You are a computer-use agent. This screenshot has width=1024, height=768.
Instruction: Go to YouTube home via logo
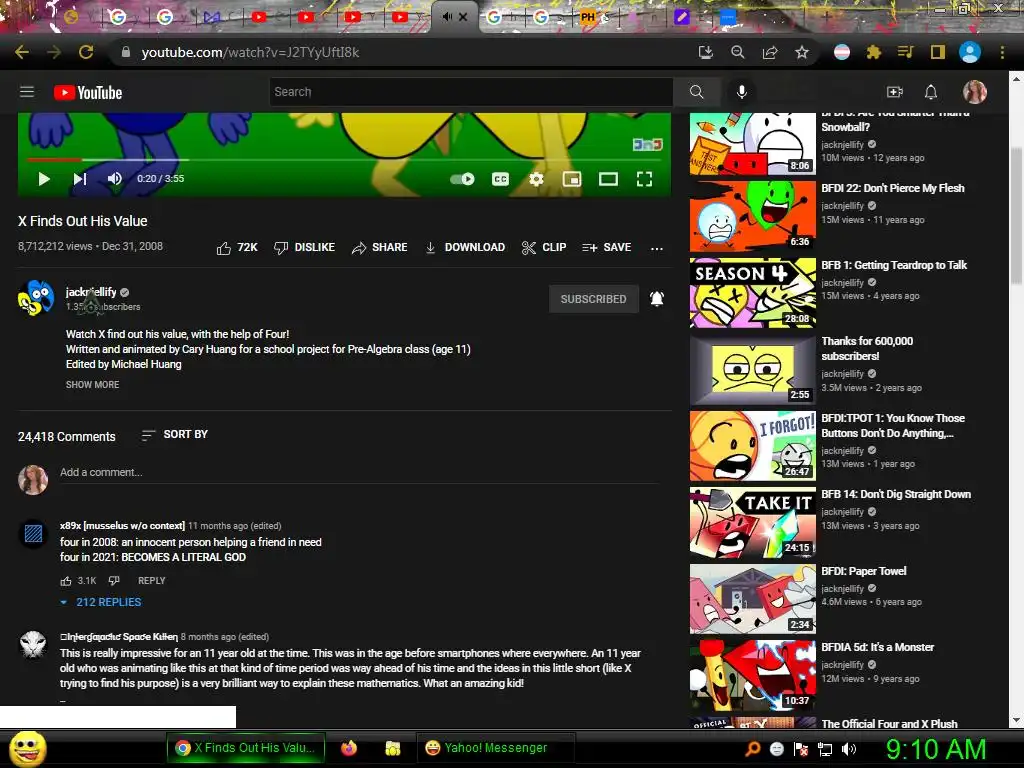click(88, 93)
